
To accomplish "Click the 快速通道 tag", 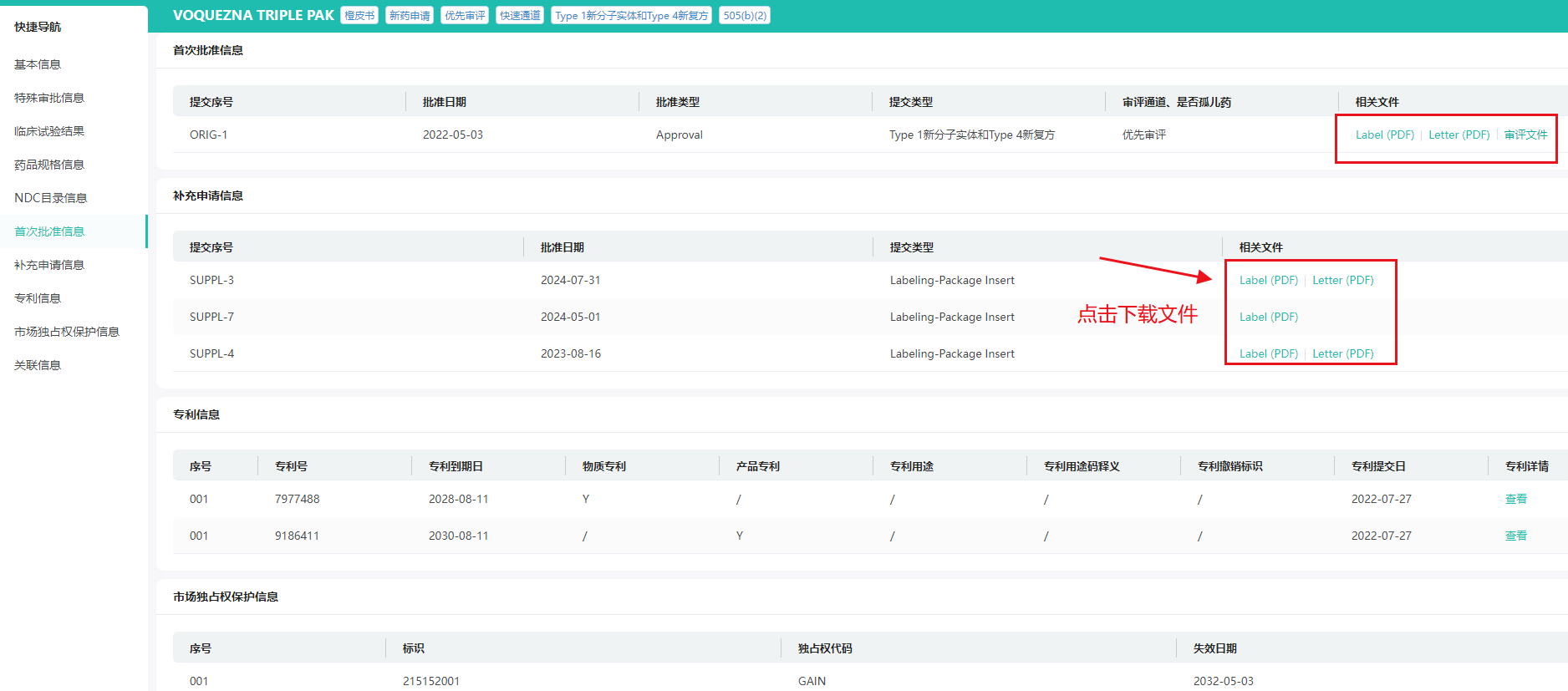I will point(520,15).
